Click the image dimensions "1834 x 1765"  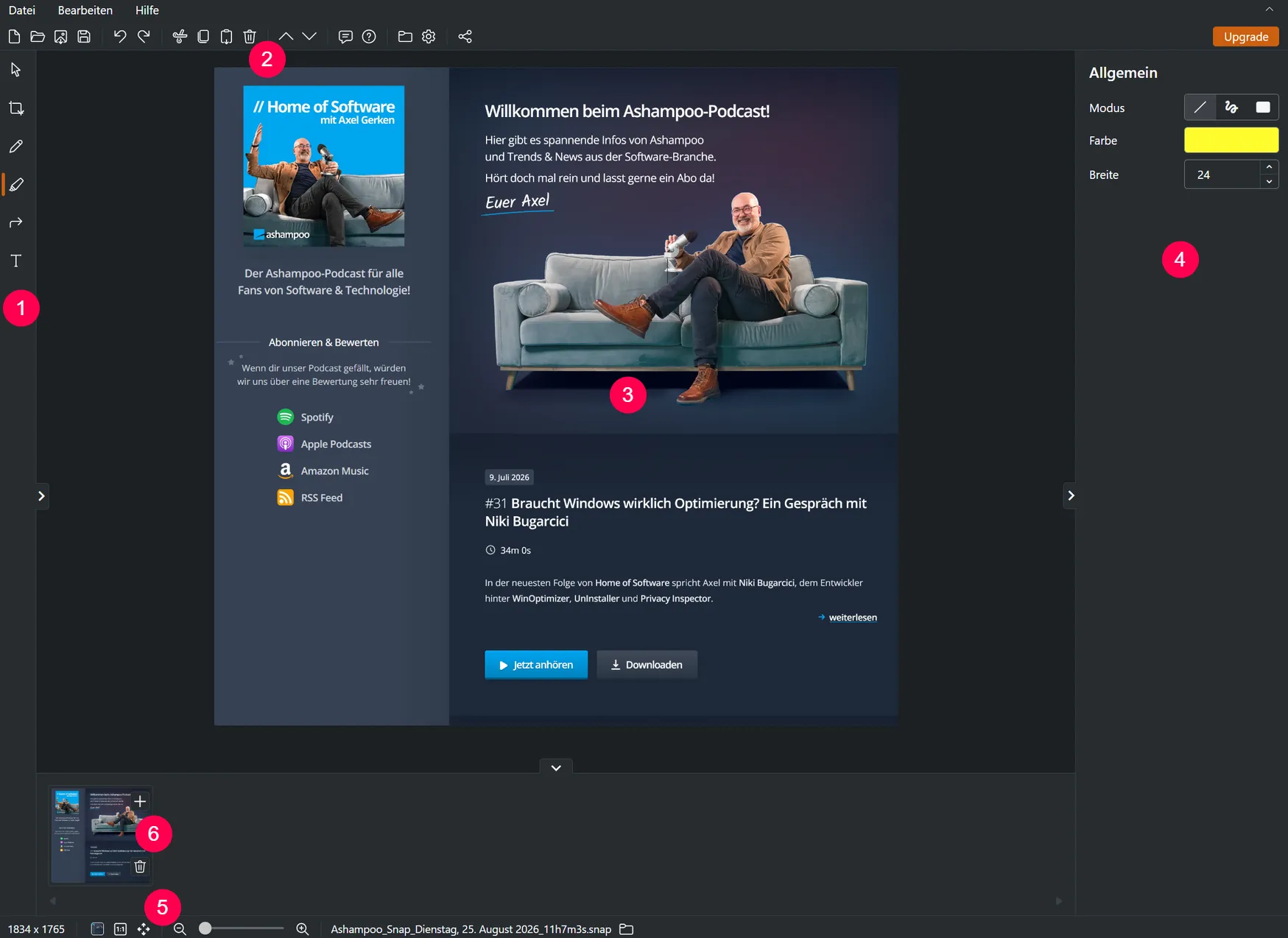[x=36, y=929]
